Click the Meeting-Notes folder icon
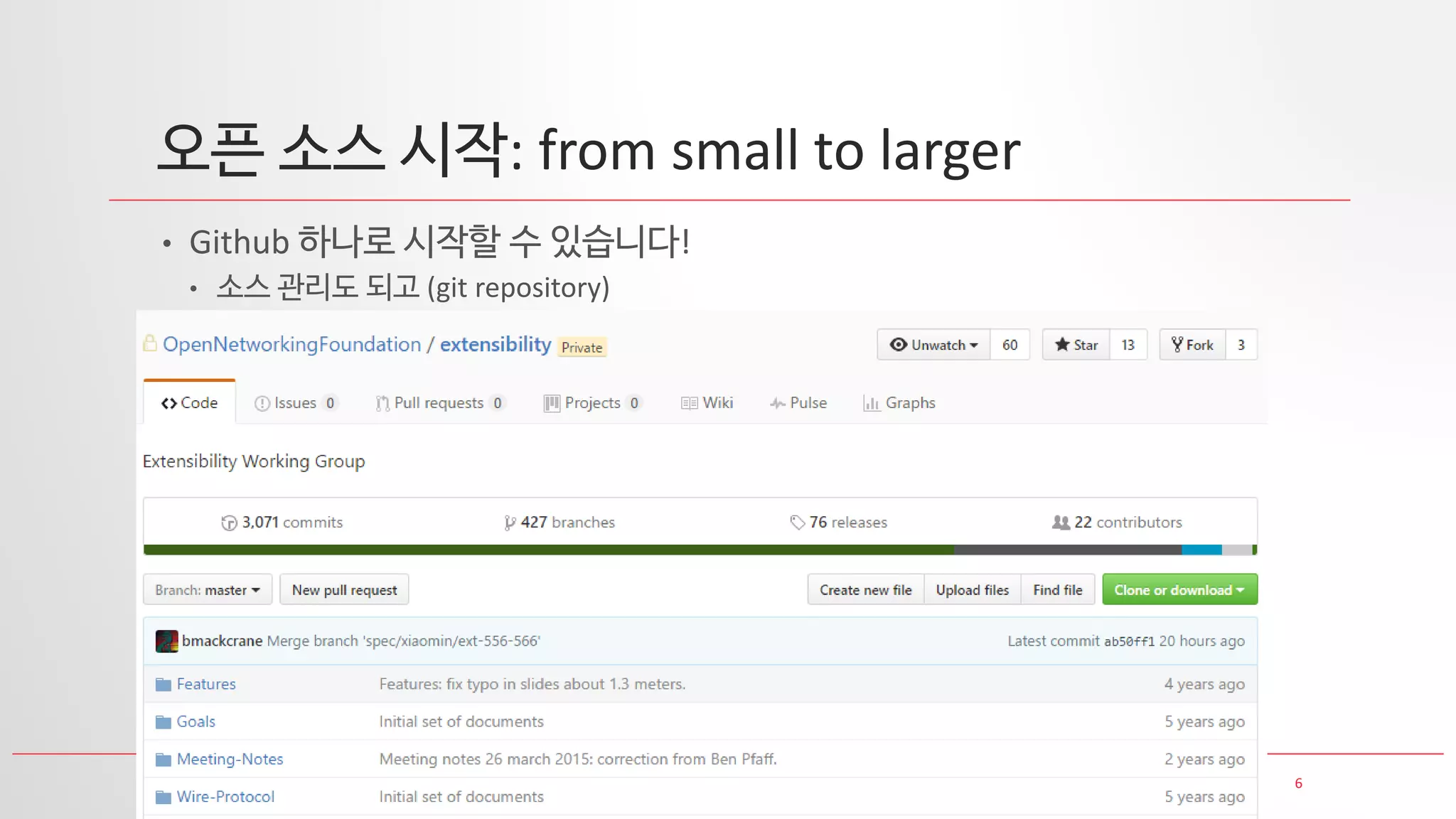 [164, 760]
